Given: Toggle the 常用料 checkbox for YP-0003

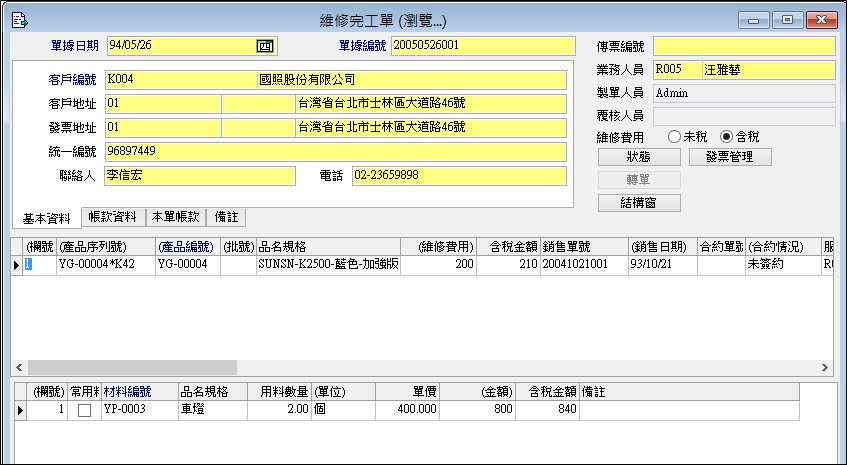Looking at the screenshot, I should pos(84,410).
